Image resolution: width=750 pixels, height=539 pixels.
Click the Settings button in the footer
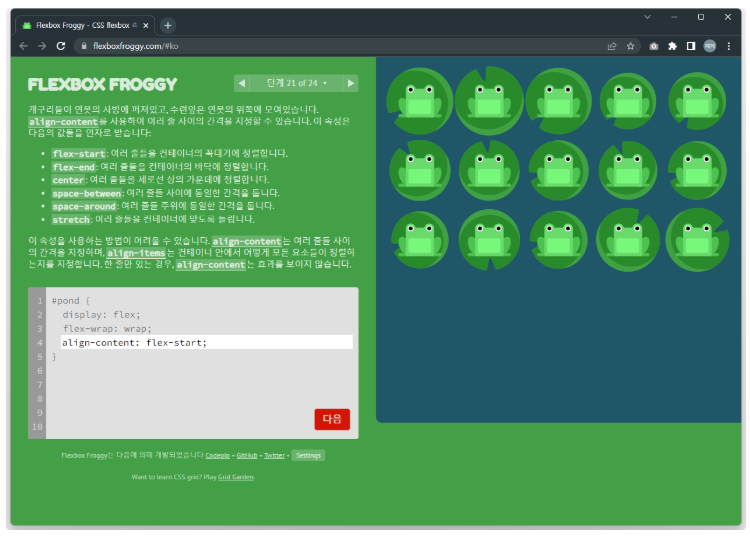click(308, 455)
